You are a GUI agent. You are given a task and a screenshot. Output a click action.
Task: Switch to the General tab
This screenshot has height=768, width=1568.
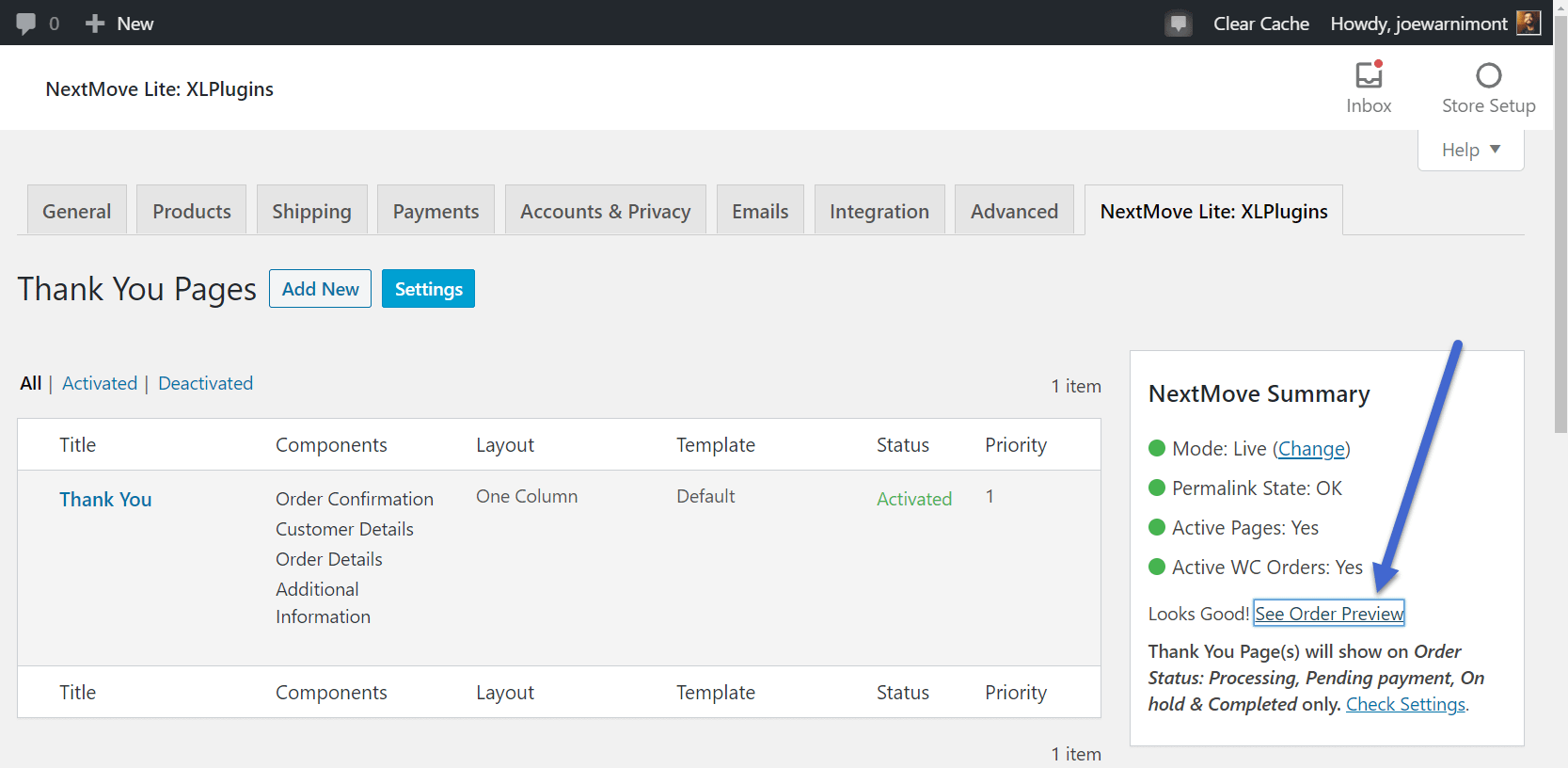click(x=77, y=211)
